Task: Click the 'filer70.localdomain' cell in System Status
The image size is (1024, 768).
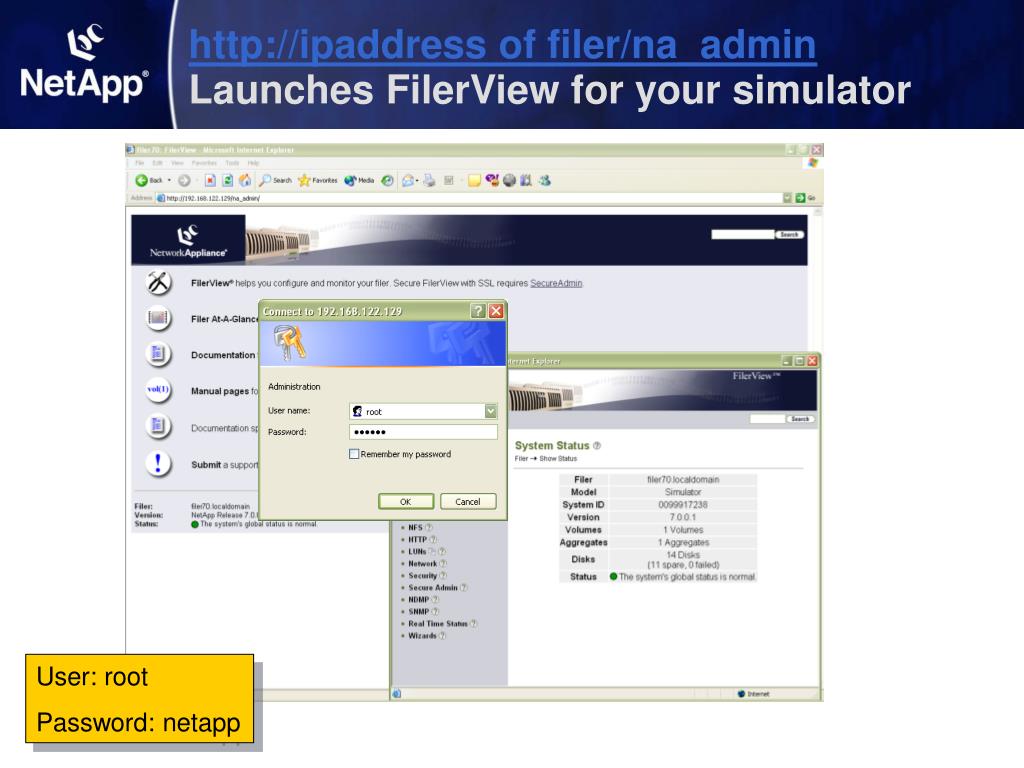Action: [682, 479]
